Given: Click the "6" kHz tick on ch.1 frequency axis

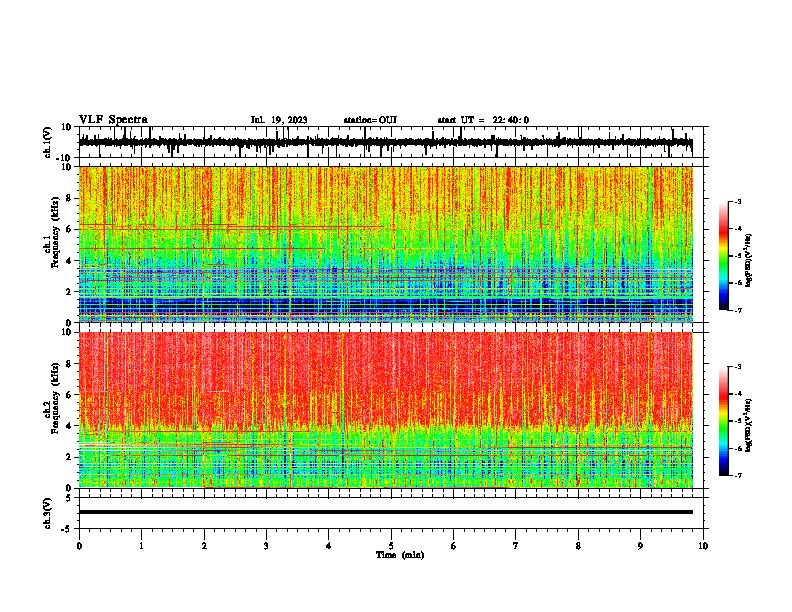Looking at the screenshot, I should coord(70,229).
